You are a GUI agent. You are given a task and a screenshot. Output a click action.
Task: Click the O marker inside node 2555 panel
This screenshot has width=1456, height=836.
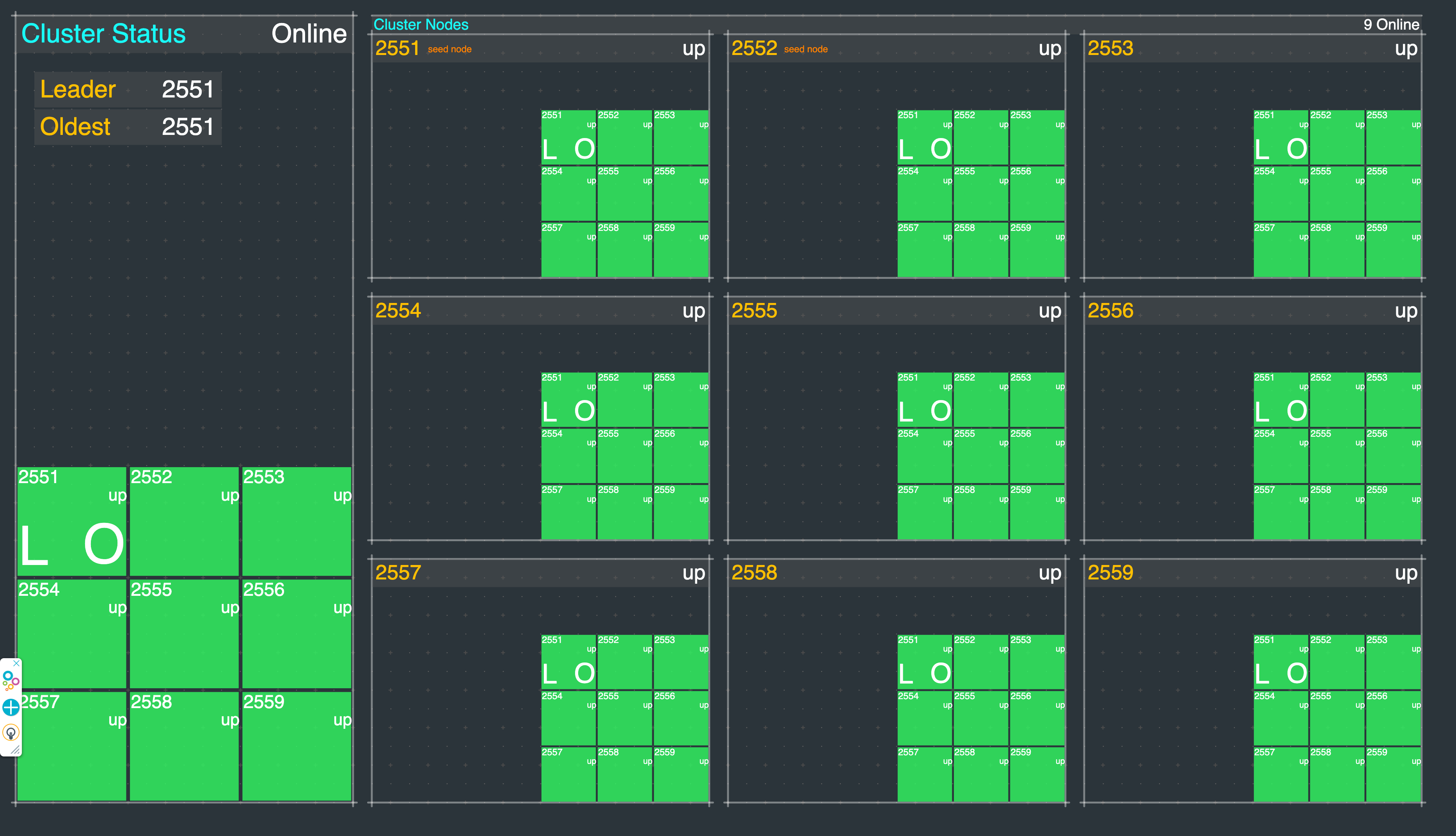click(940, 411)
